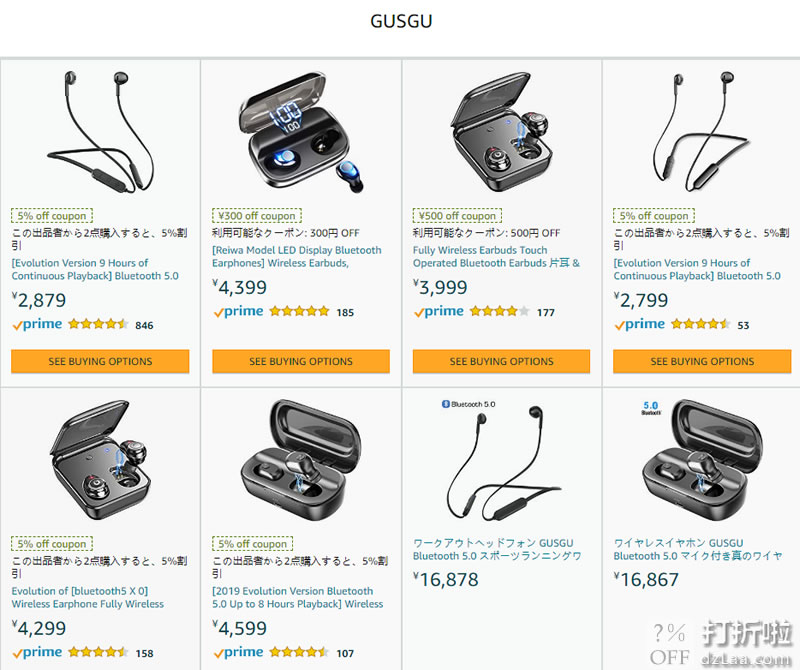Click See Buying Options for ¥2,879 earphones
Viewport: 800px width, 670px height.
(100, 361)
